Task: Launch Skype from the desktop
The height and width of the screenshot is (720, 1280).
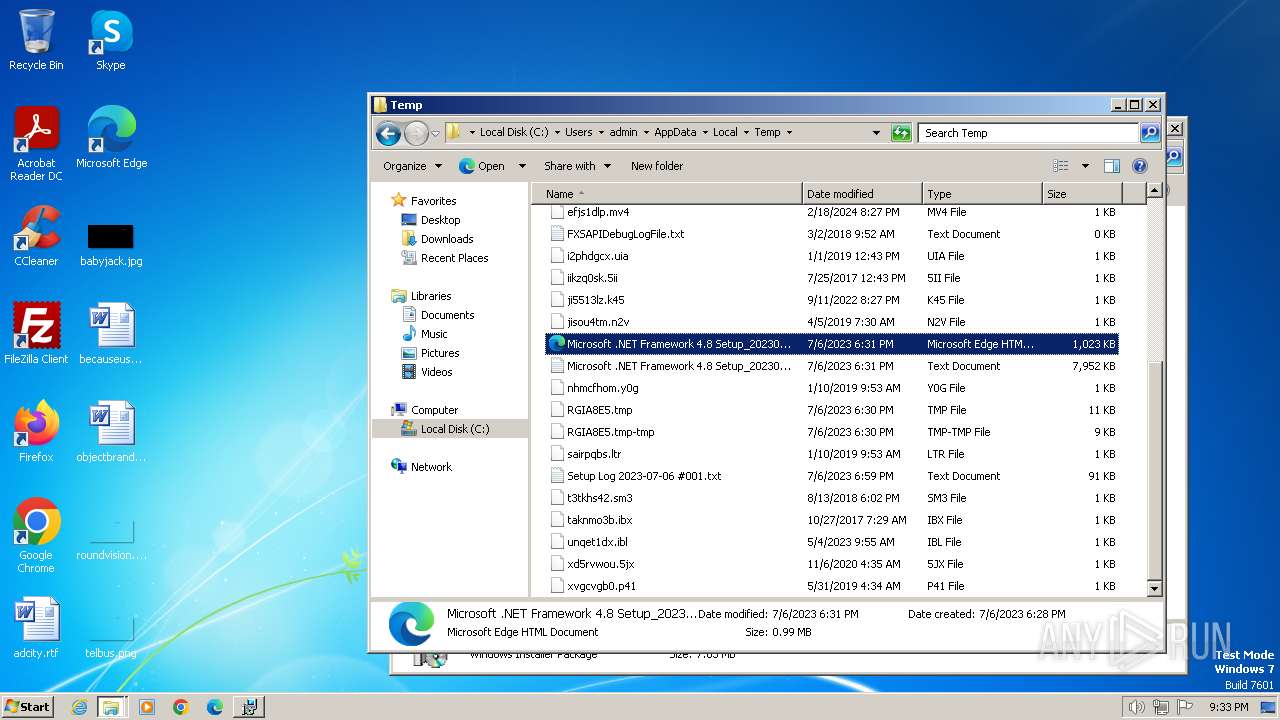Action: (x=110, y=40)
